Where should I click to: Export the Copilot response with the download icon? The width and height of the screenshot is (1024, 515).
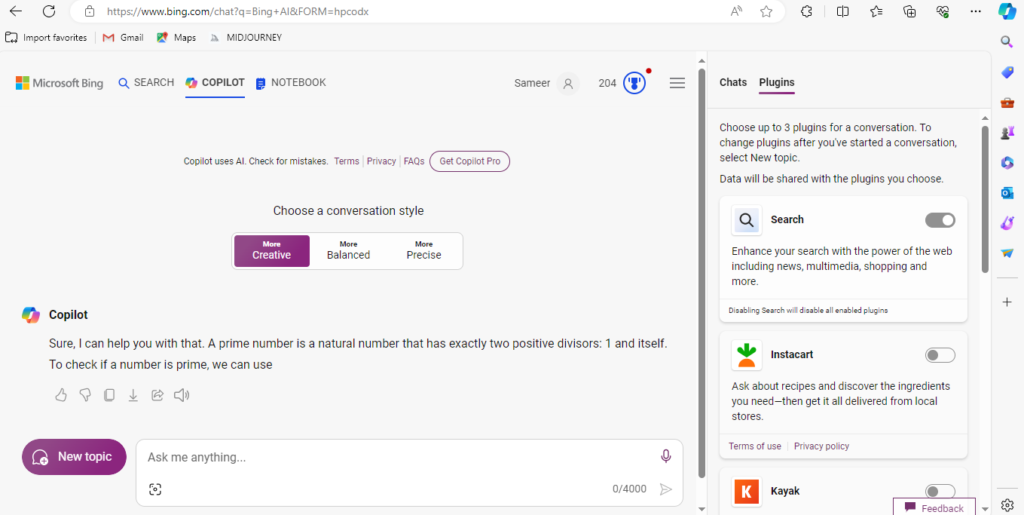pyautogui.click(x=133, y=395)
